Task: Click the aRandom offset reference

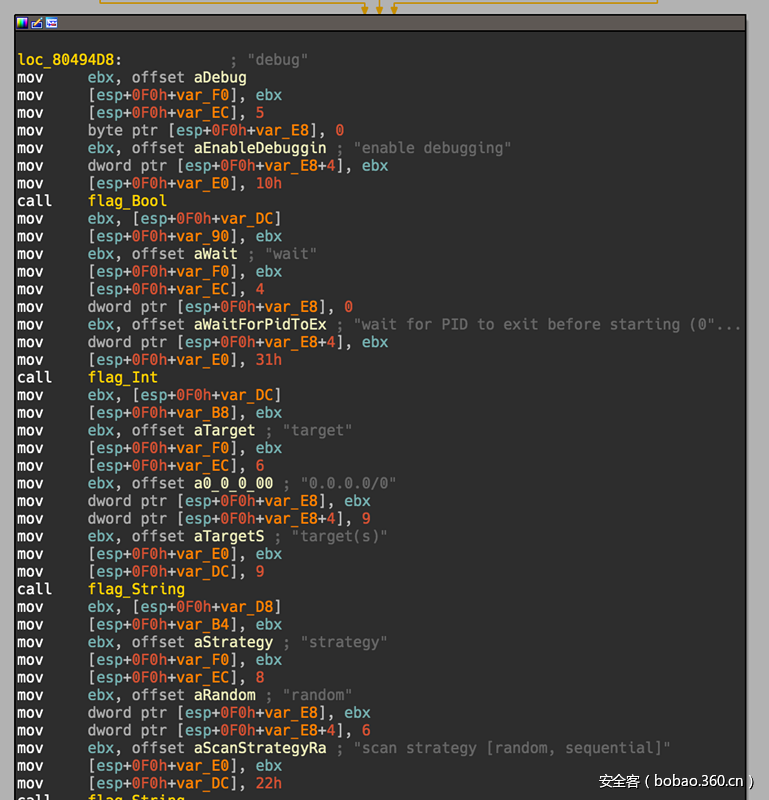Action: click(x=224, y=695)
